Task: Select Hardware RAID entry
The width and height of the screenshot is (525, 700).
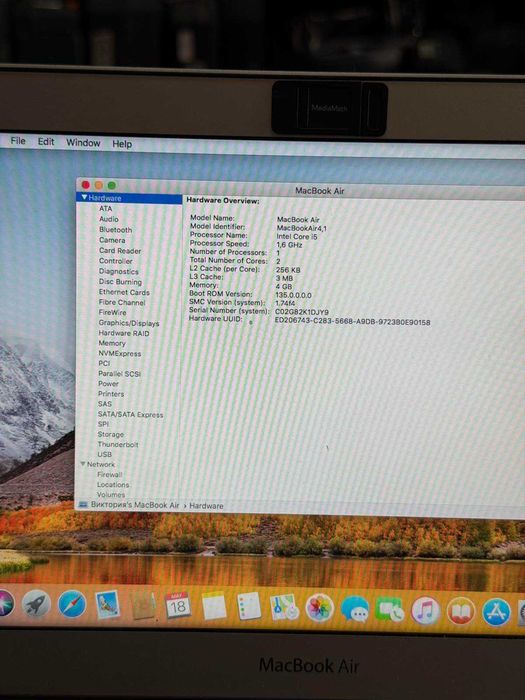Action: click(x=124, y=333)
